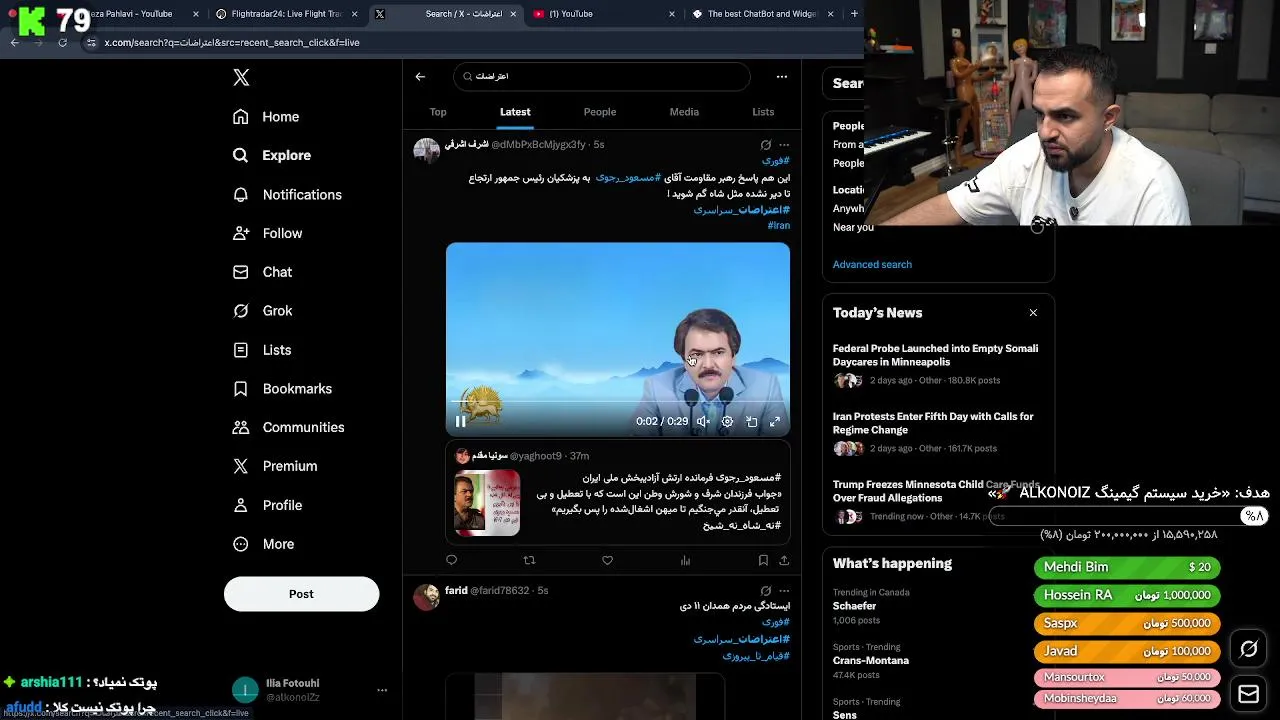1280x720 pixels.
Task: Open video settings gear
Action: (x=727, y=422)
